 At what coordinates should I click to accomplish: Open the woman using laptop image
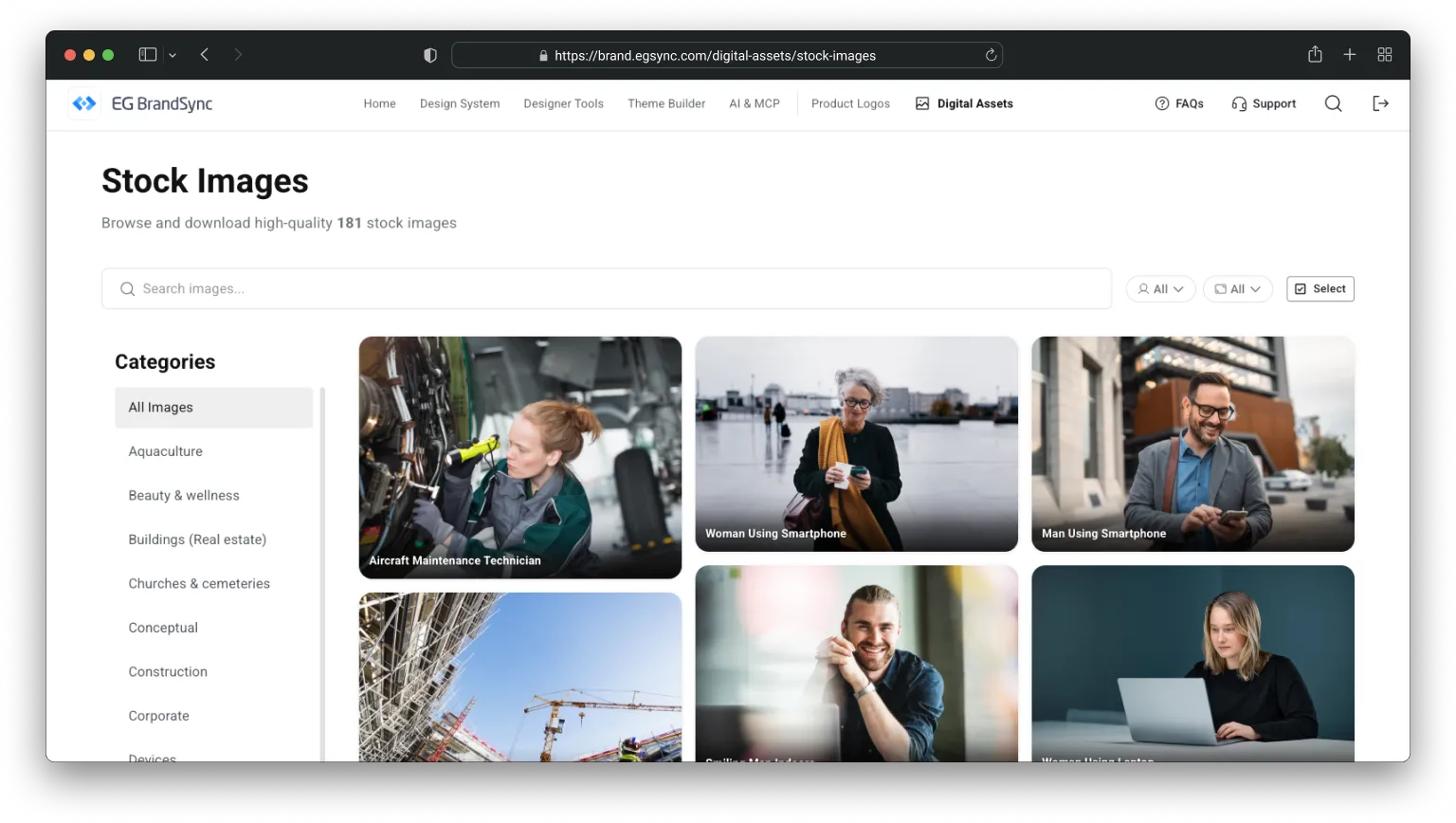(x=1192, y=664)
